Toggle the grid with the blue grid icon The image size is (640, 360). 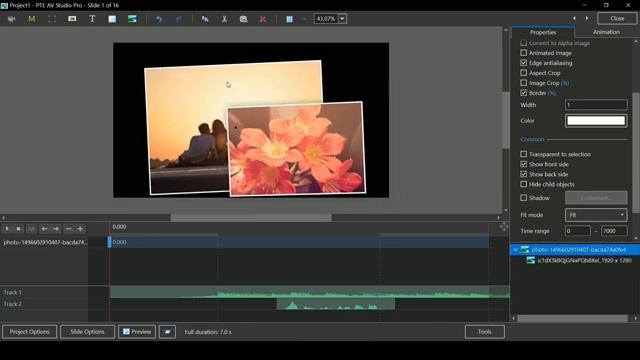tap(289, 19)
